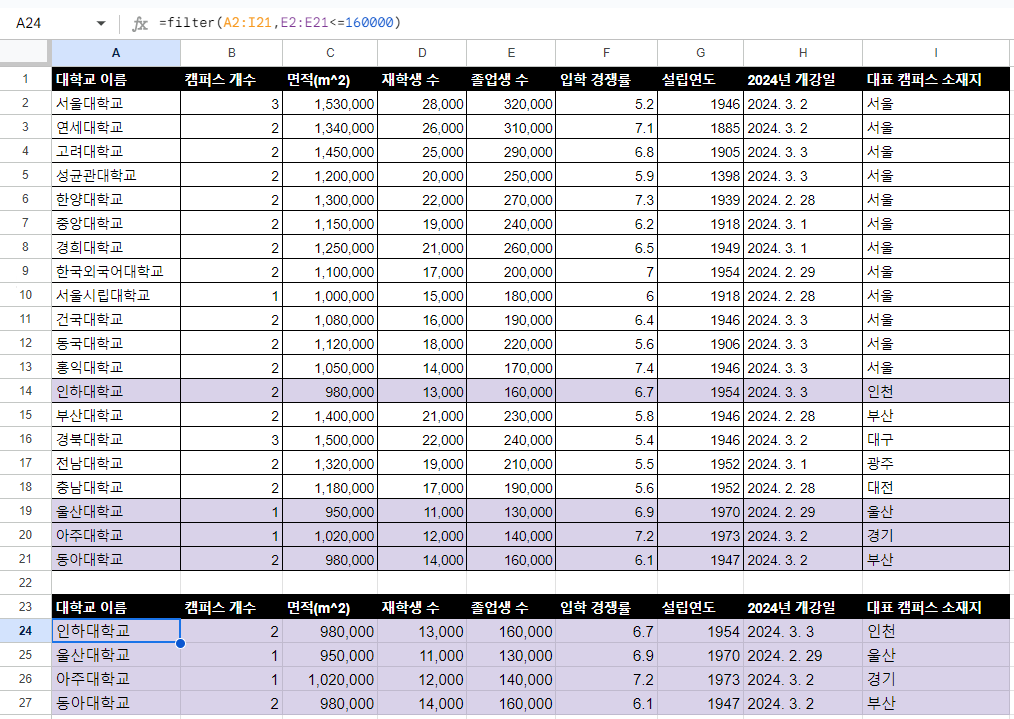The image size is (1014, 719).
Task: Click the fx function icon
Action: pos(140,23)
